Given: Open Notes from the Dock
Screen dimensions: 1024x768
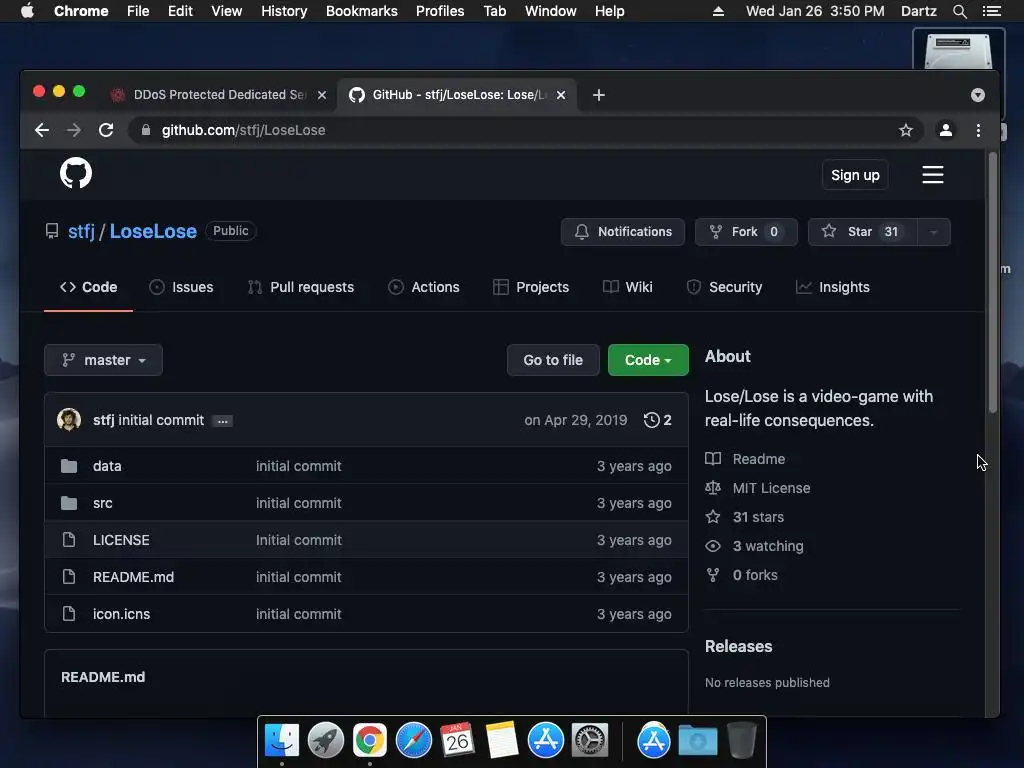Looking at the screenshot, I should 502,740.
